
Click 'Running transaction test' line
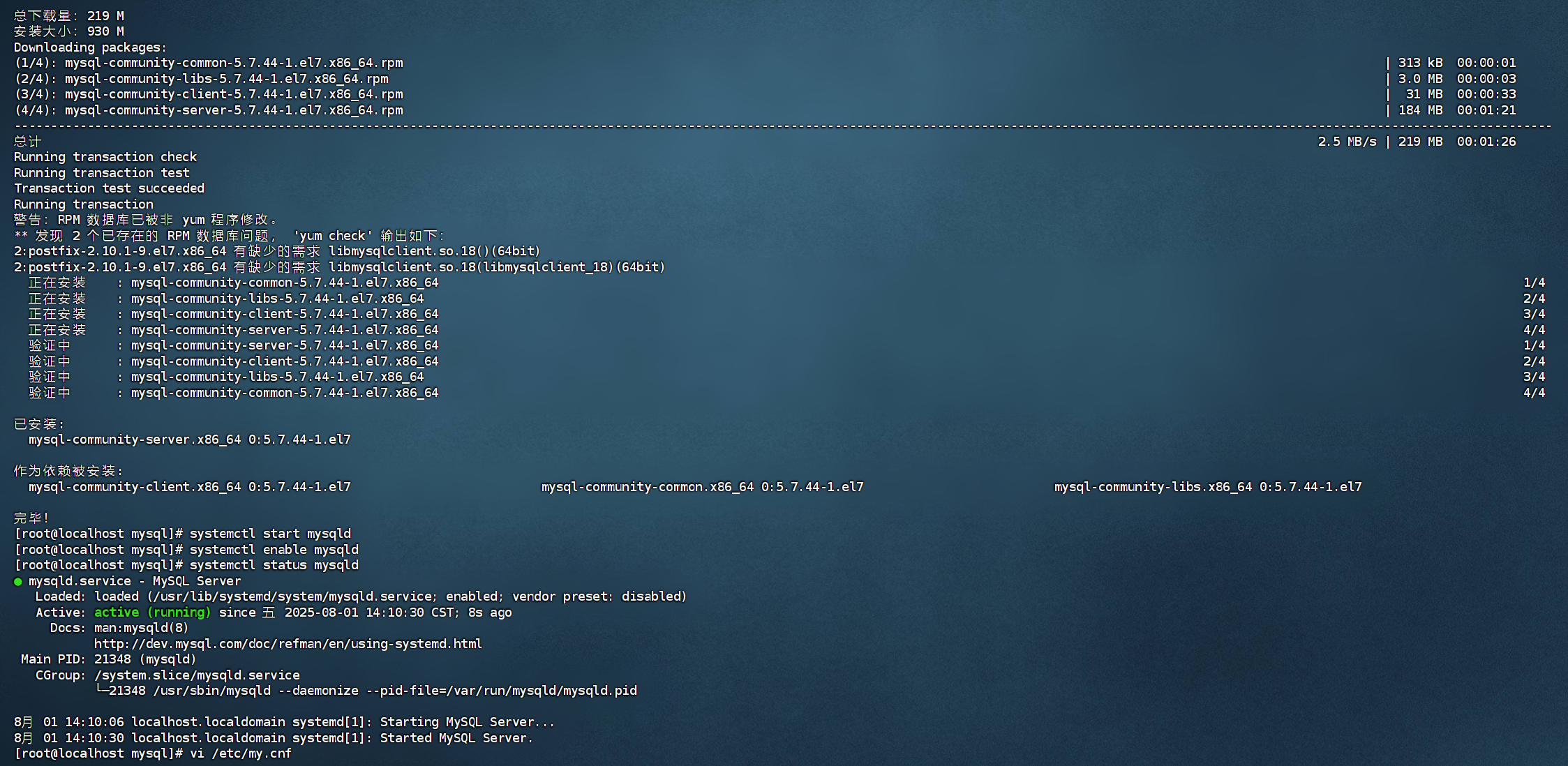102,173
